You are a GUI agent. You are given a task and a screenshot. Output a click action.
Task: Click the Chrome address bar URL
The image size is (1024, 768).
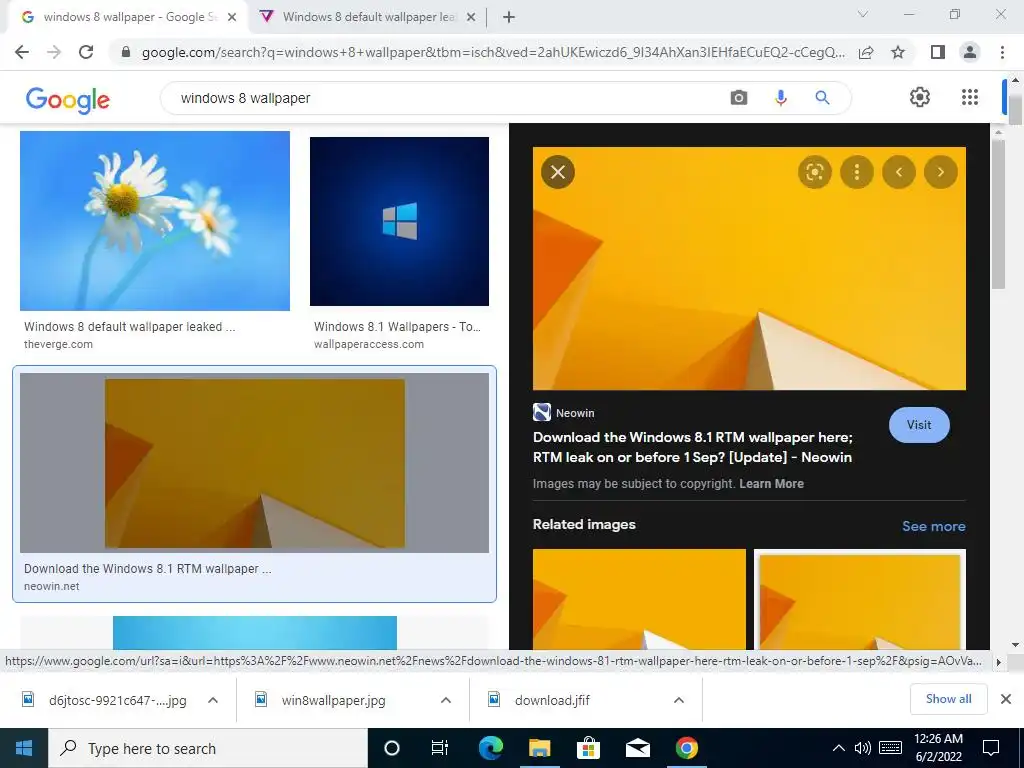(493, 52)
